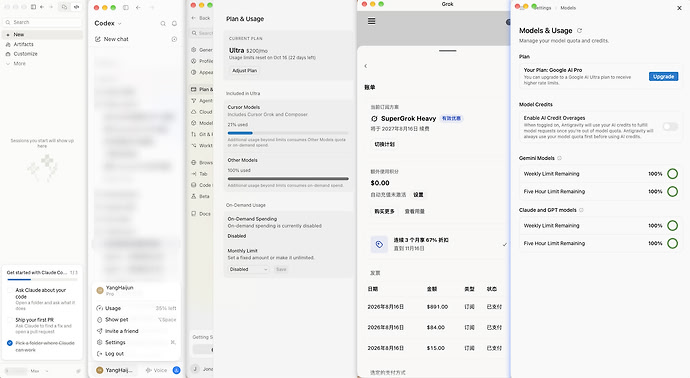Open the hamburger menu in Grok

371,21
